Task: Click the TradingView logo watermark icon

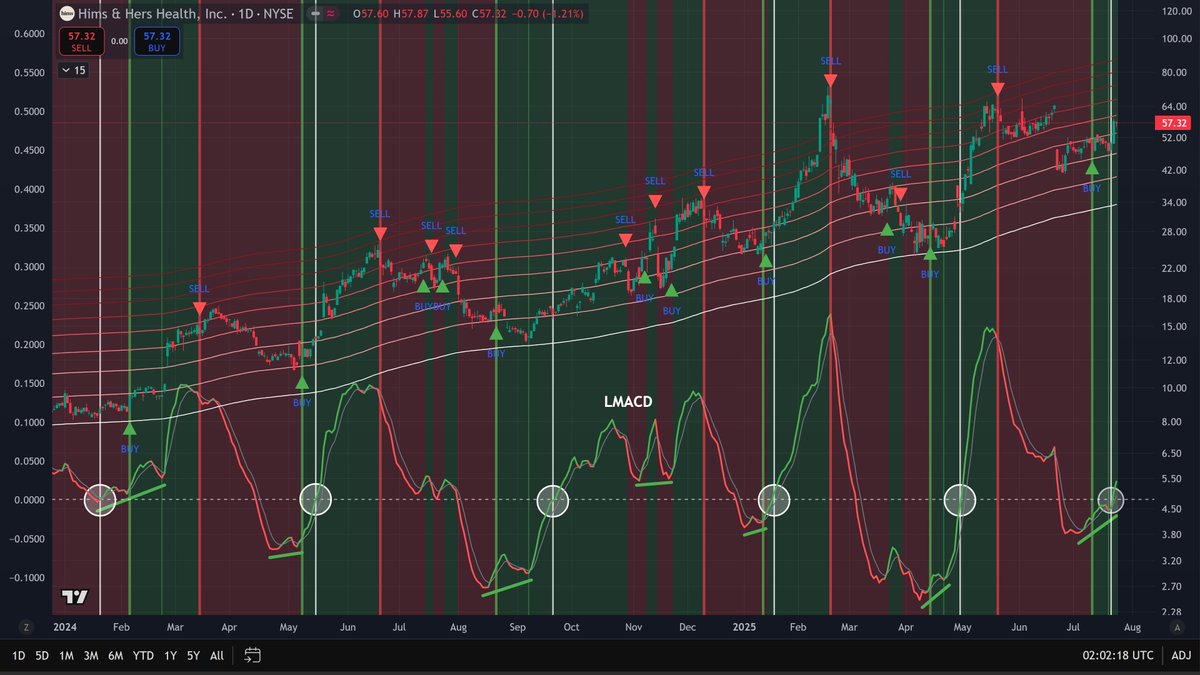Action: pos(74,597)
